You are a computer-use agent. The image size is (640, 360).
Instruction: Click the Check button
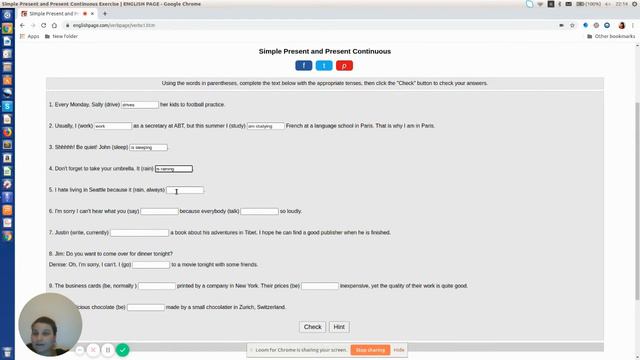pyautogui.click(x=313, y=327)
